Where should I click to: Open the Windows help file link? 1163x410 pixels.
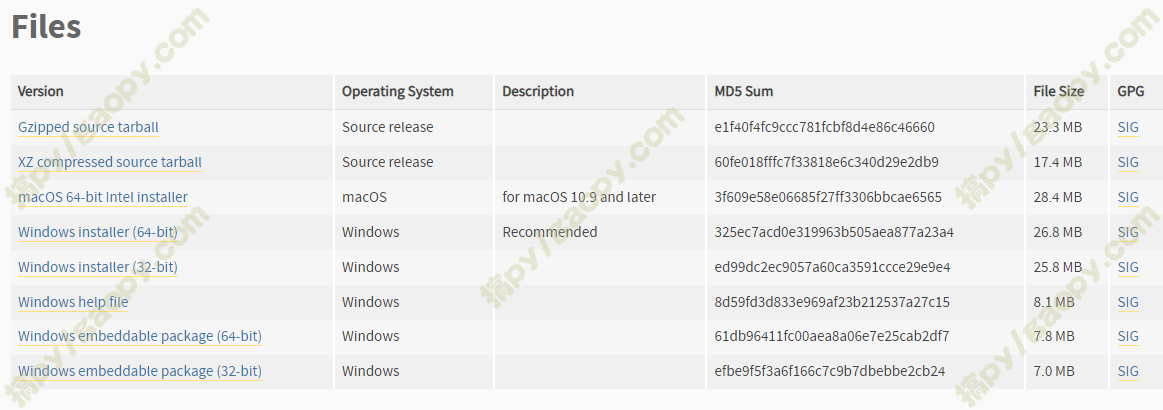[x=73, y=302]
